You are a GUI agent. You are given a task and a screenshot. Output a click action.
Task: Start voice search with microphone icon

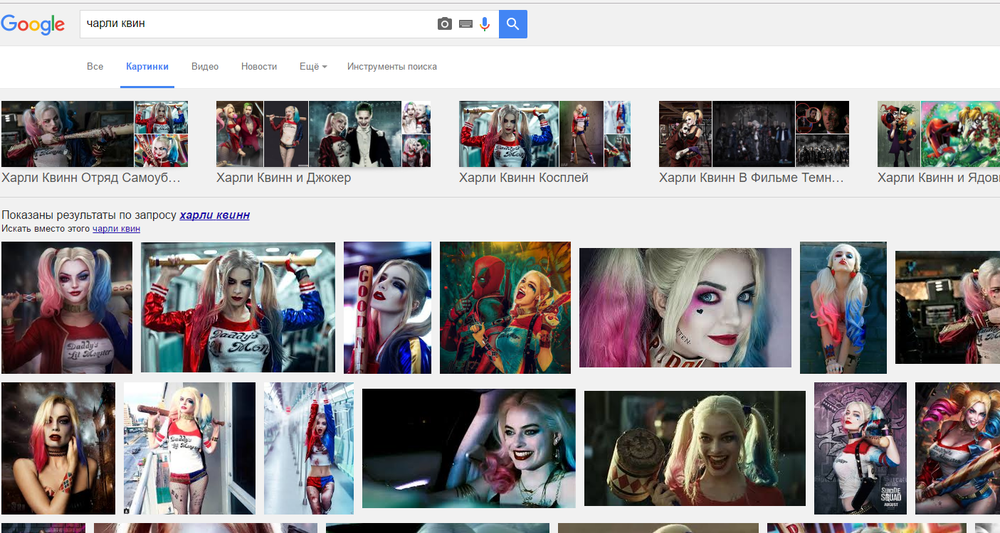[x=485, y=24]
